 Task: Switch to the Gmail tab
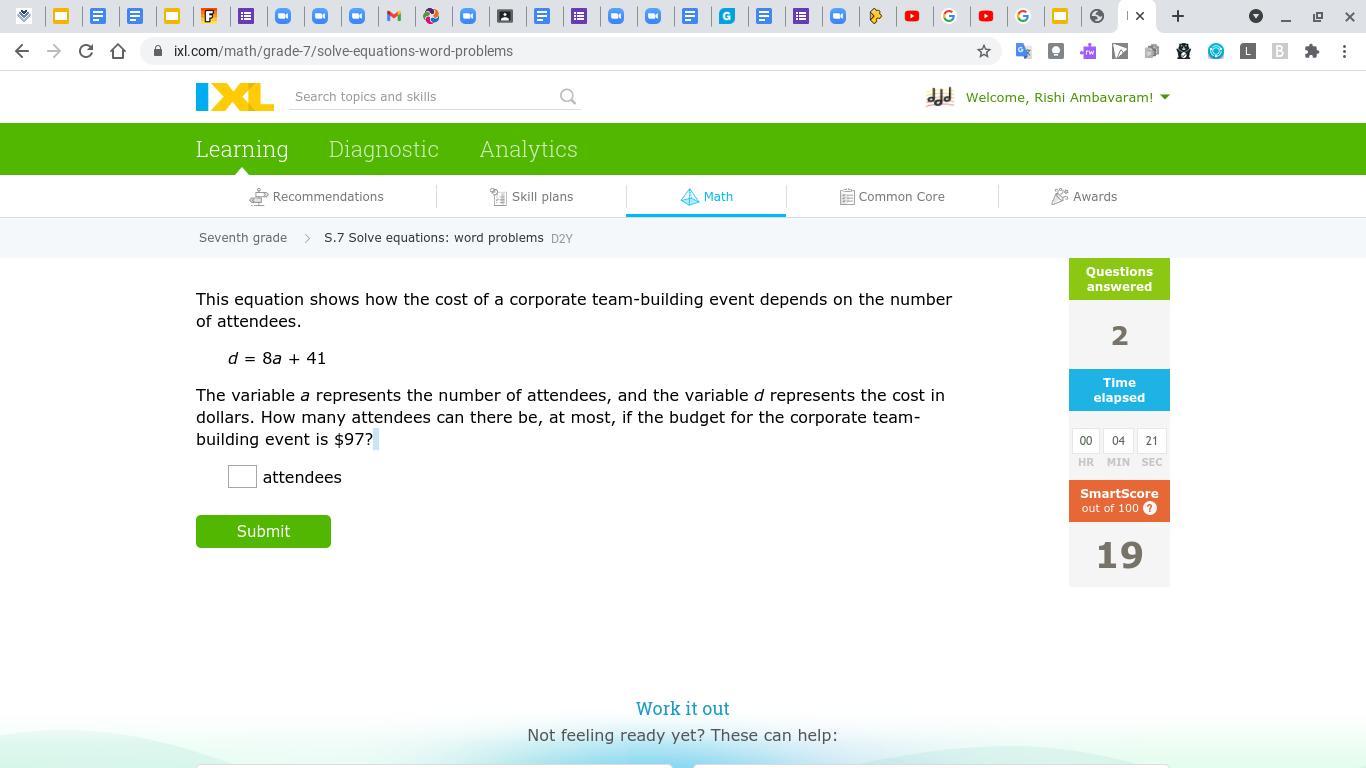[394, 16]
